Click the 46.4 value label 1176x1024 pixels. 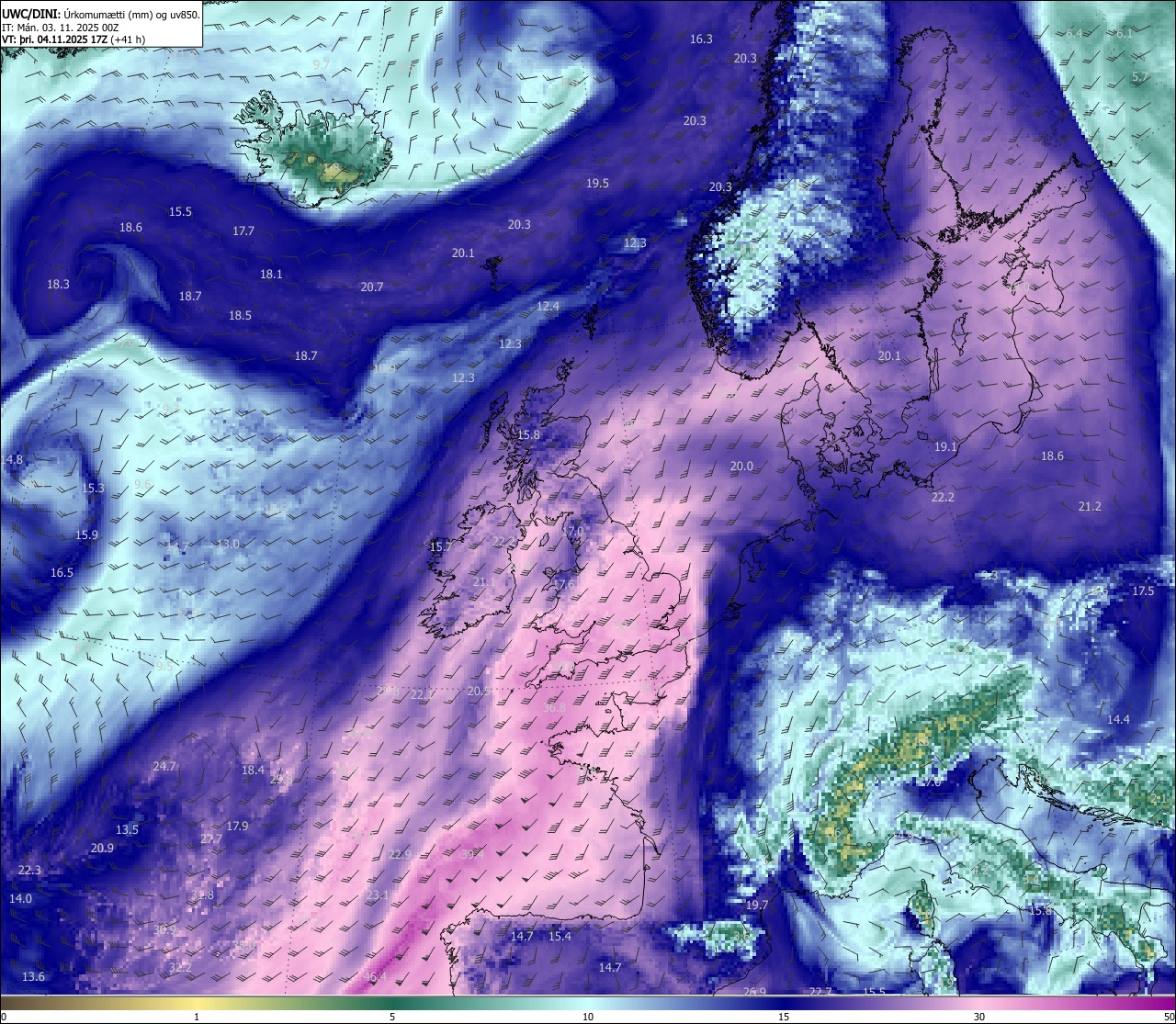tap(375, 978)
